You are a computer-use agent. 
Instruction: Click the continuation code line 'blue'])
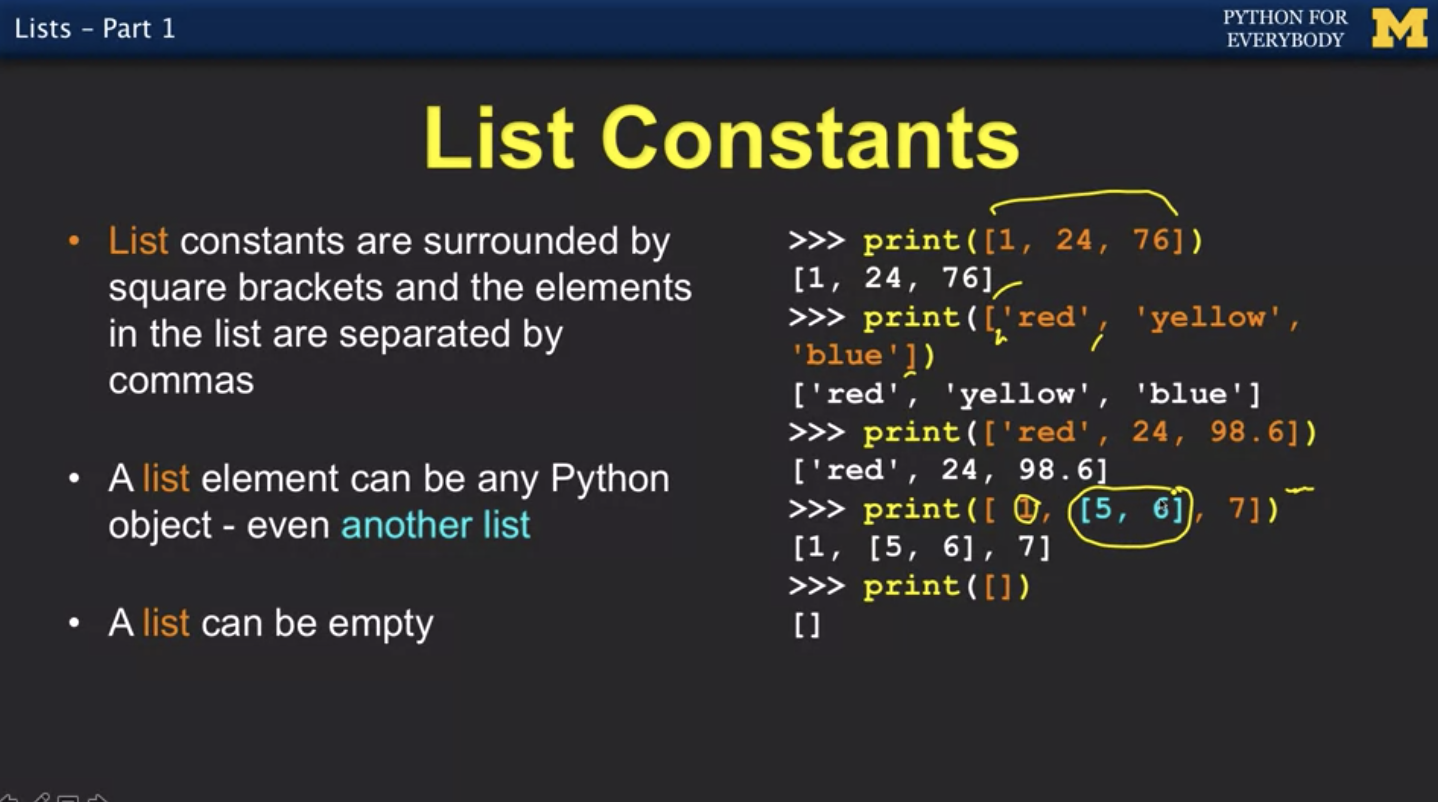click(x=864, y=355)
